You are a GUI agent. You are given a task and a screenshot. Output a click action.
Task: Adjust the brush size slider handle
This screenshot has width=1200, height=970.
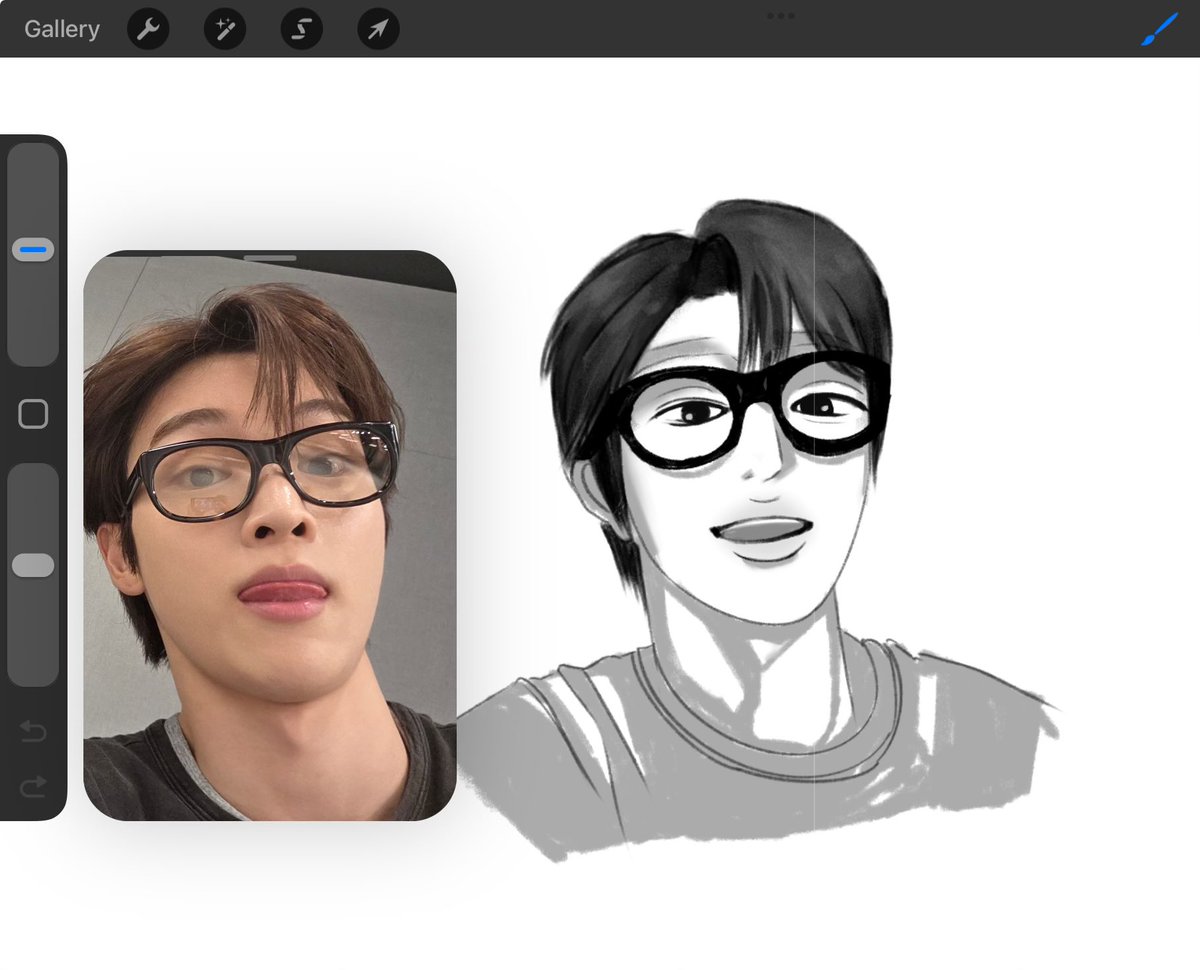(33, 250)
